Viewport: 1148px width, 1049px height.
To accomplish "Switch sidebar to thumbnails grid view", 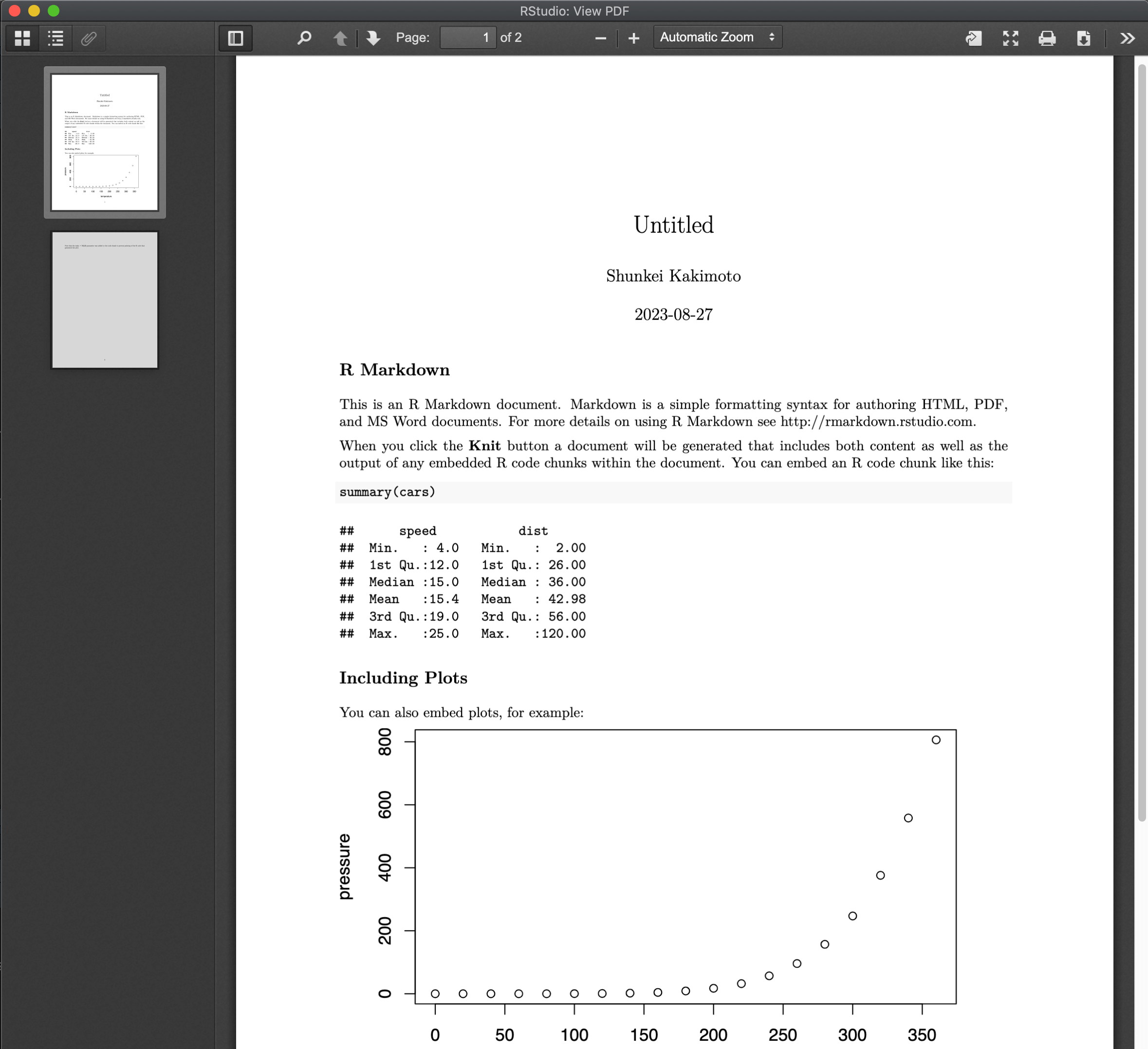I will tap(22, 38).
